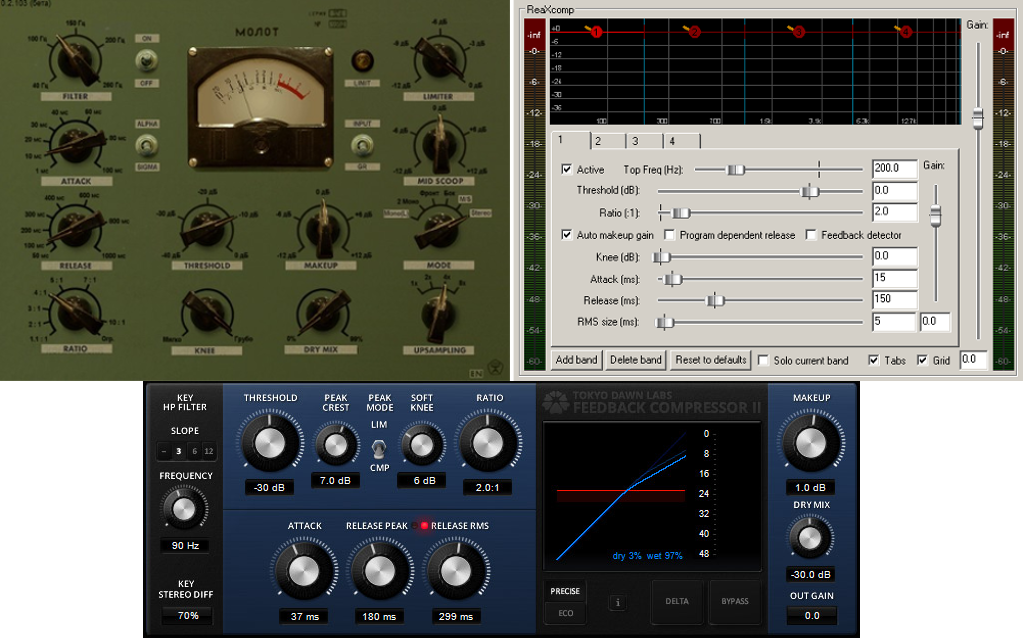
Task: Click the Molot UPSAMPLING knob
Action: tap(439, 313)
